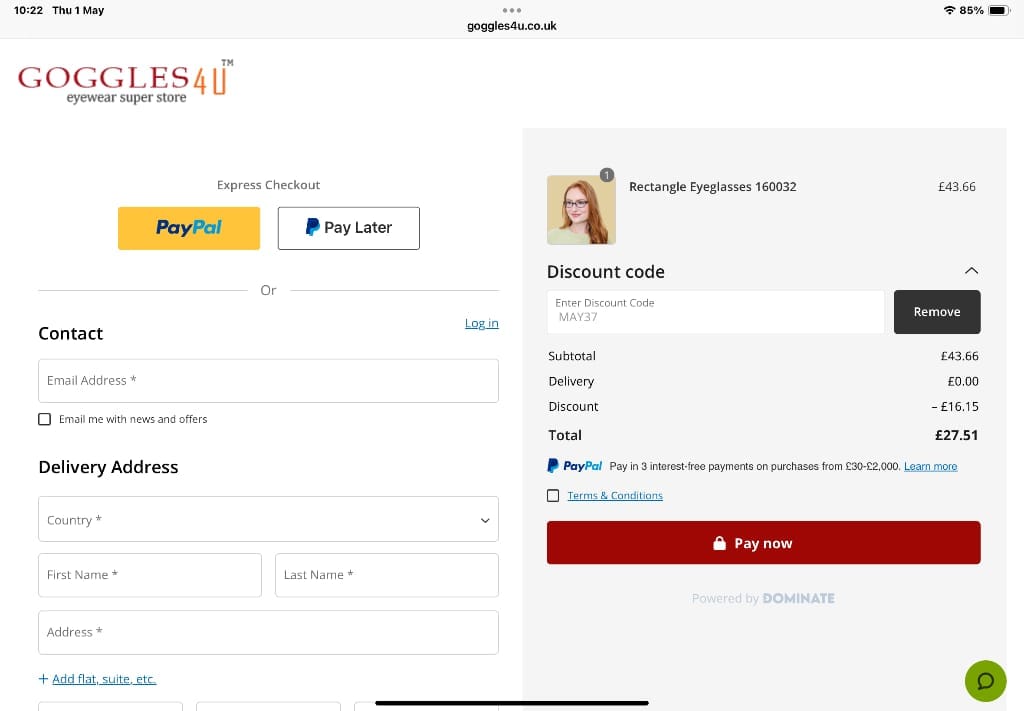
Task: Pay with the yellow PayPal button
Action: pyautogui.click(x=189, y=228)
